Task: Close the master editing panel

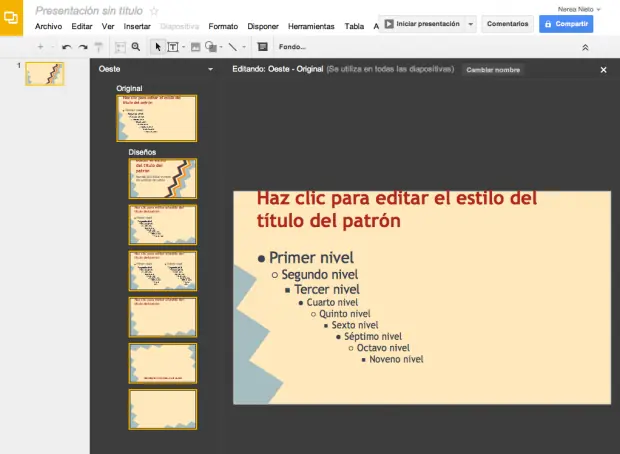Action: point(603,70)
